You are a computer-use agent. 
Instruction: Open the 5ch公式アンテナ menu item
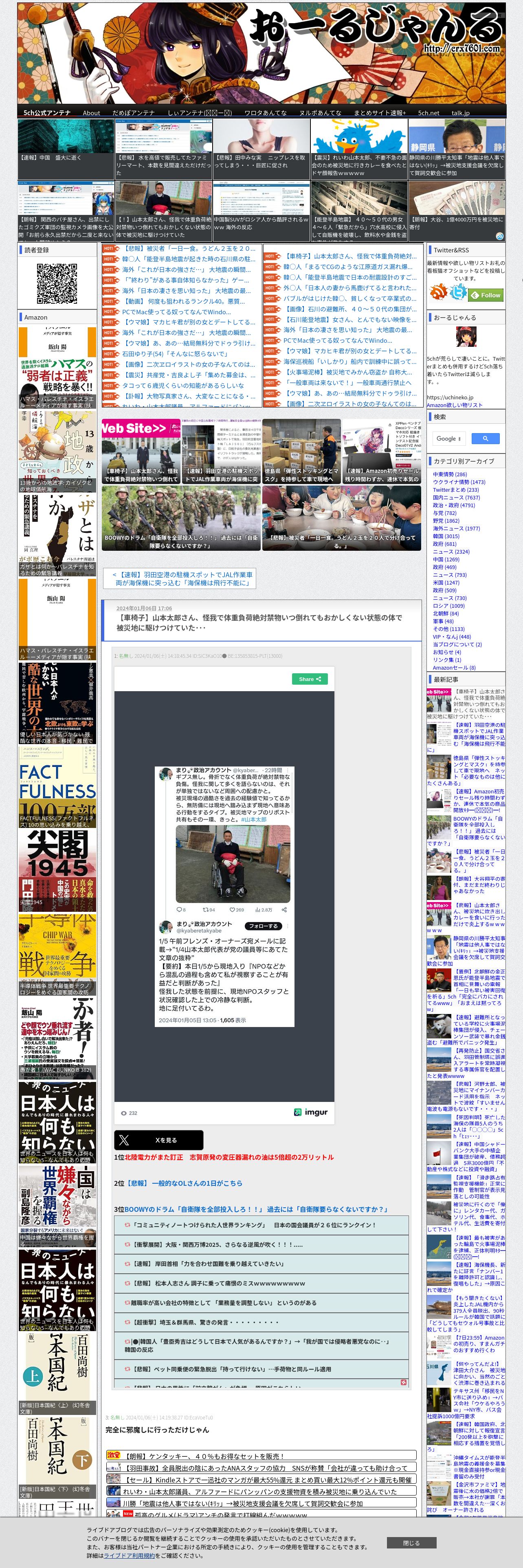[x=47, y=113]
